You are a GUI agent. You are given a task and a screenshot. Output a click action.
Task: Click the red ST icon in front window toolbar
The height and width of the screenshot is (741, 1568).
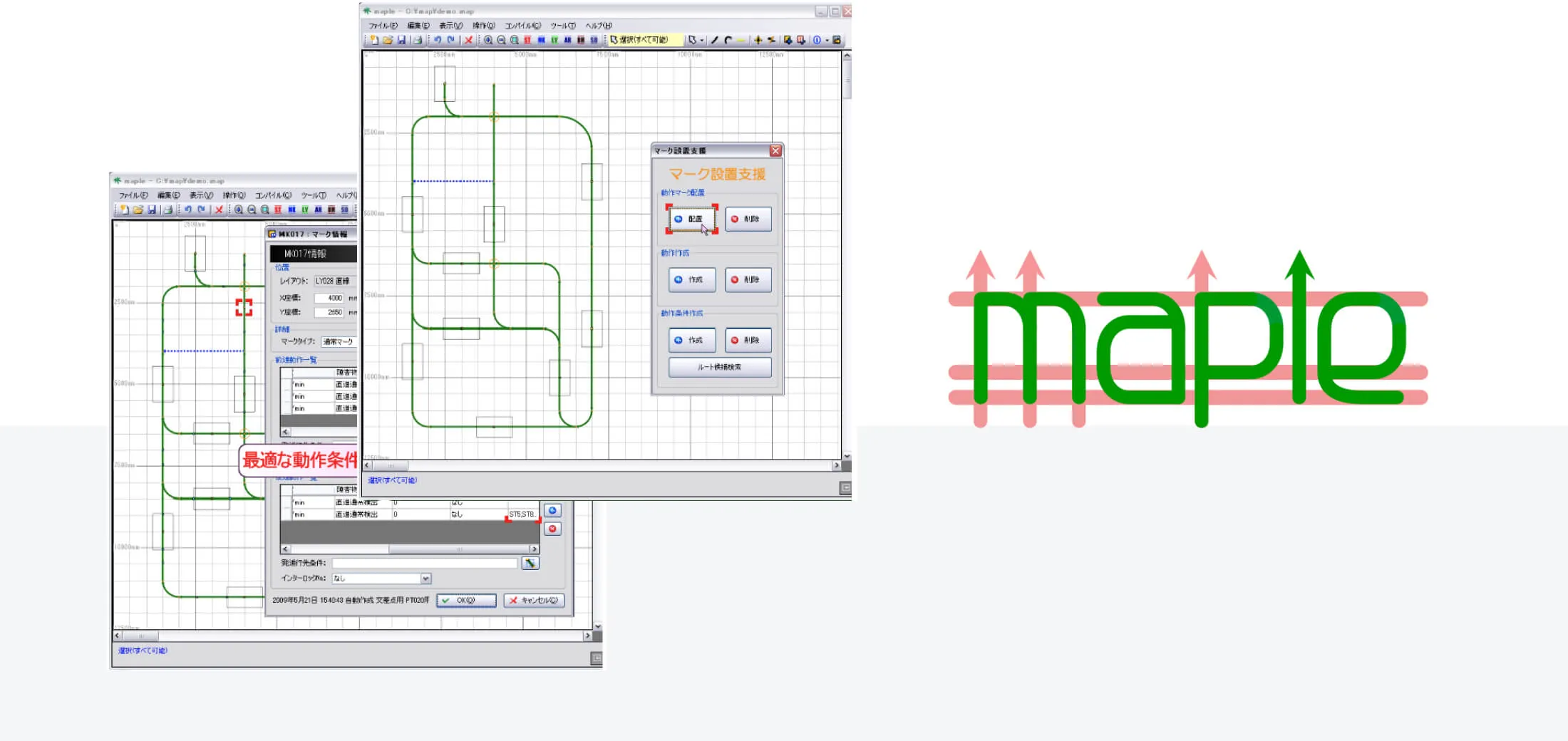point(527,40)
